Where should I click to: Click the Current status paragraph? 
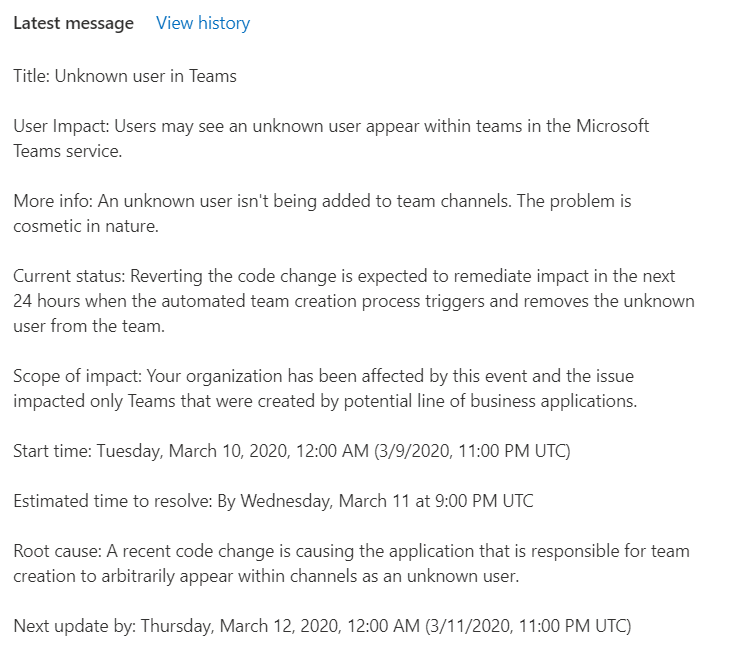(354, 301)
